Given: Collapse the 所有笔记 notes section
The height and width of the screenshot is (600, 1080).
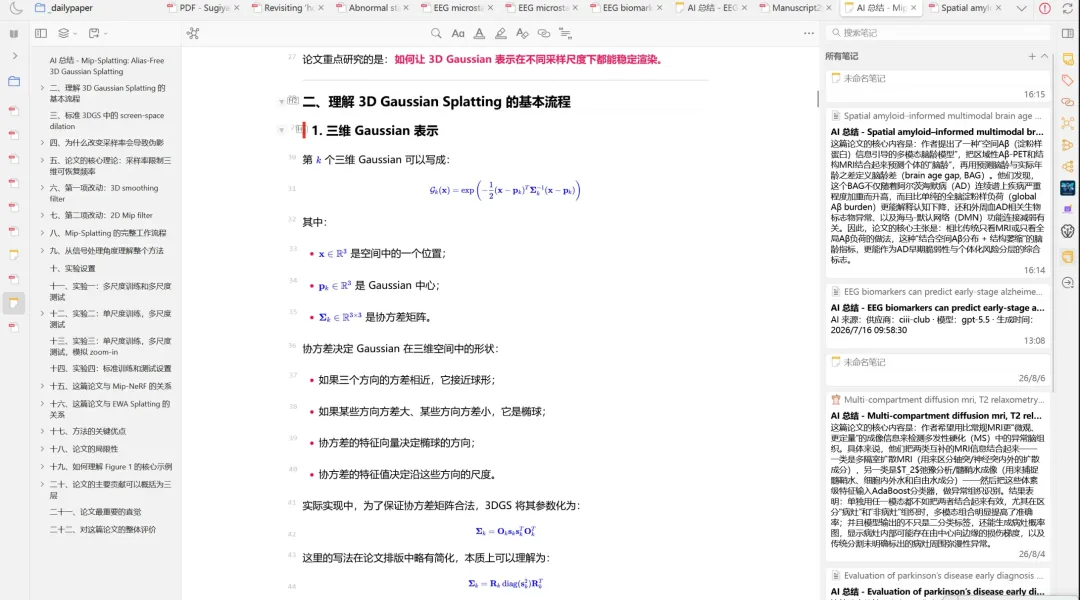Looking at the screenshot, I should [x=1044, y=56].
